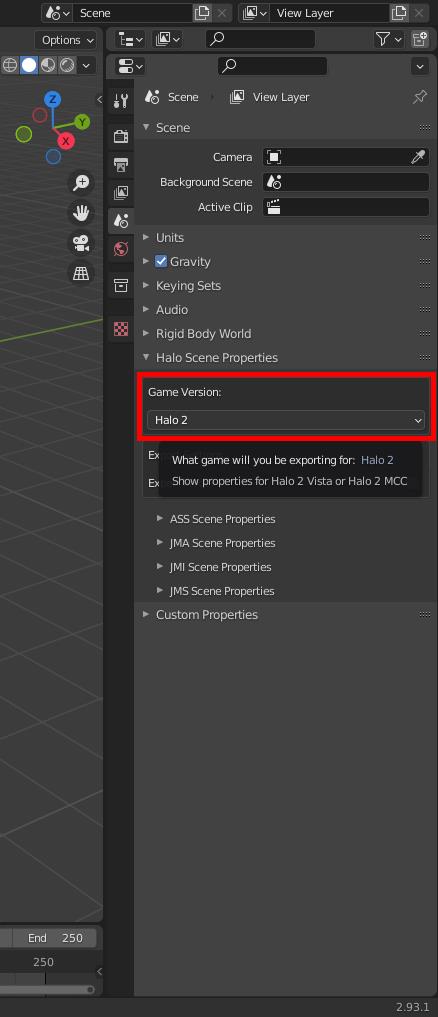
Task: Add a new collection in outliner
Action: point(420,40)
